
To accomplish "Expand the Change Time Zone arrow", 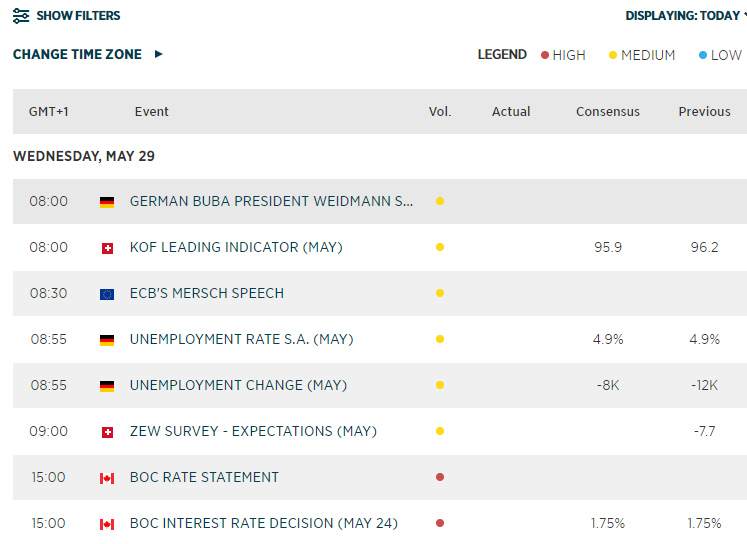I will 158,54.
